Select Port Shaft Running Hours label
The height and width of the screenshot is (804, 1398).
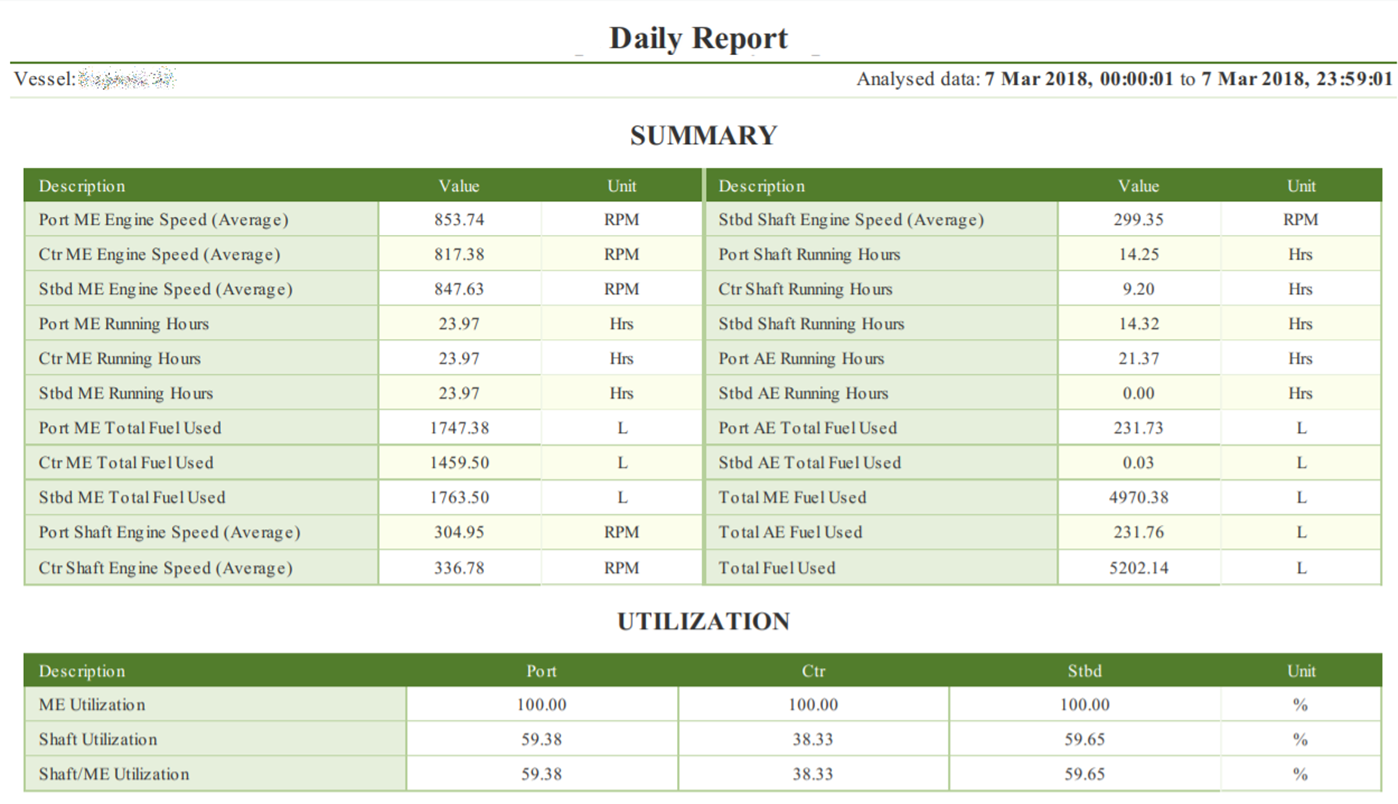pyautogui.click(x=809, y=255)
